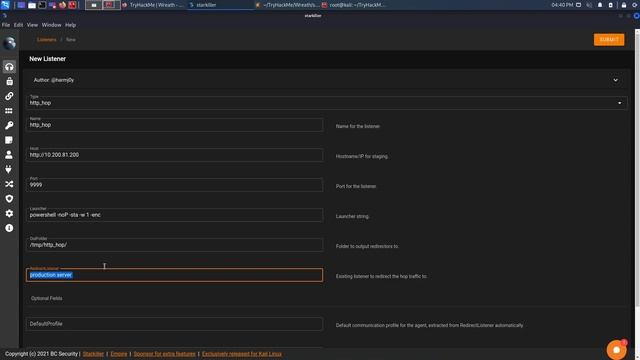Screen dimensions: 640x360
Task: Click the DefaultProfile input field
Action: pos(175,324)
